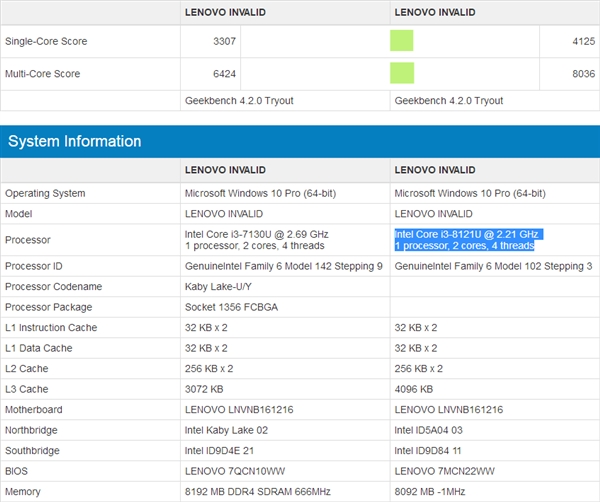Click the Single-Core Score value 3307
Screen dimensions: 600x502
[x=224, y=41]
